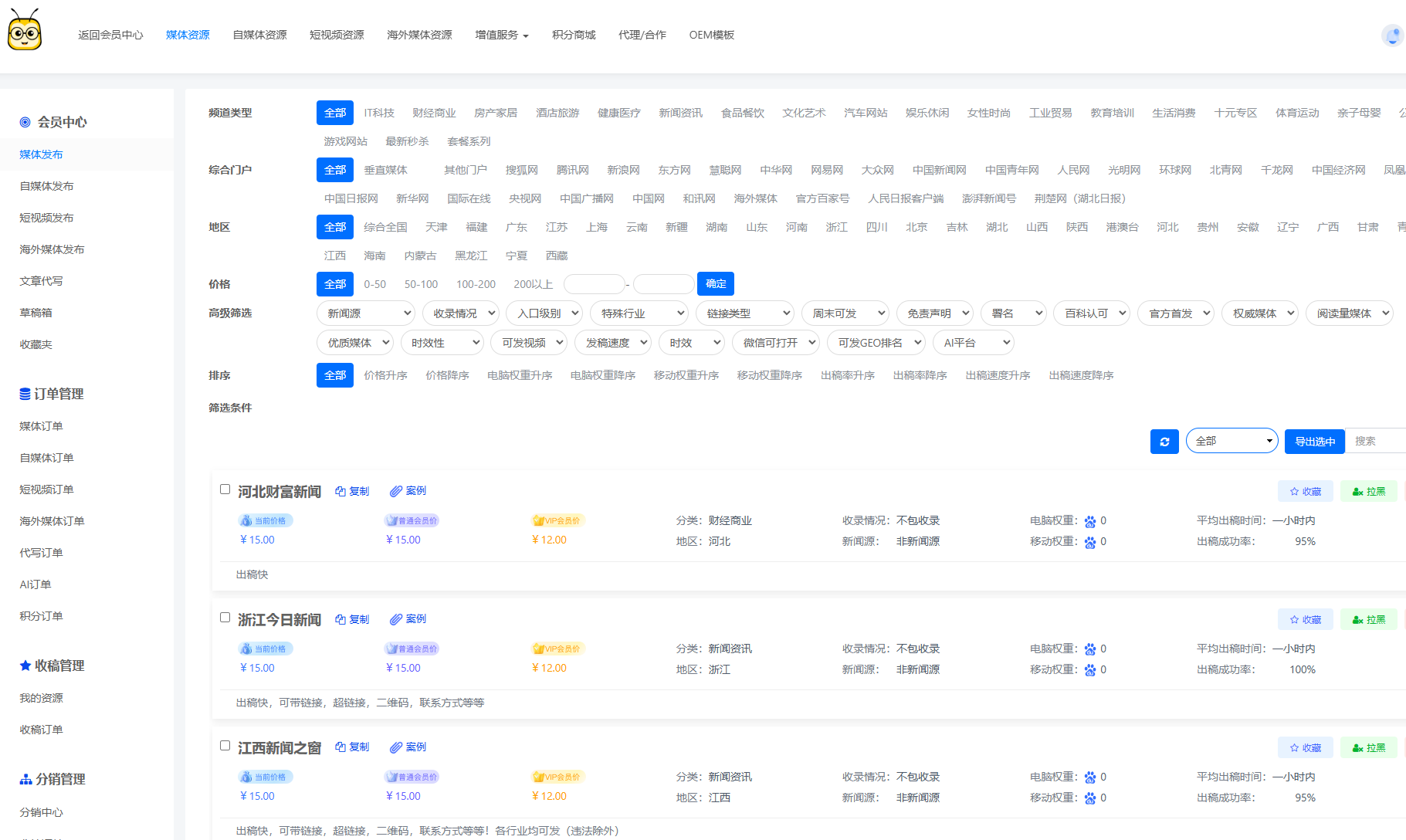Check the 浙江今日新闻 checkbox
The image size is (1406, 840).
pyautogui.click(x=225, y=617)
